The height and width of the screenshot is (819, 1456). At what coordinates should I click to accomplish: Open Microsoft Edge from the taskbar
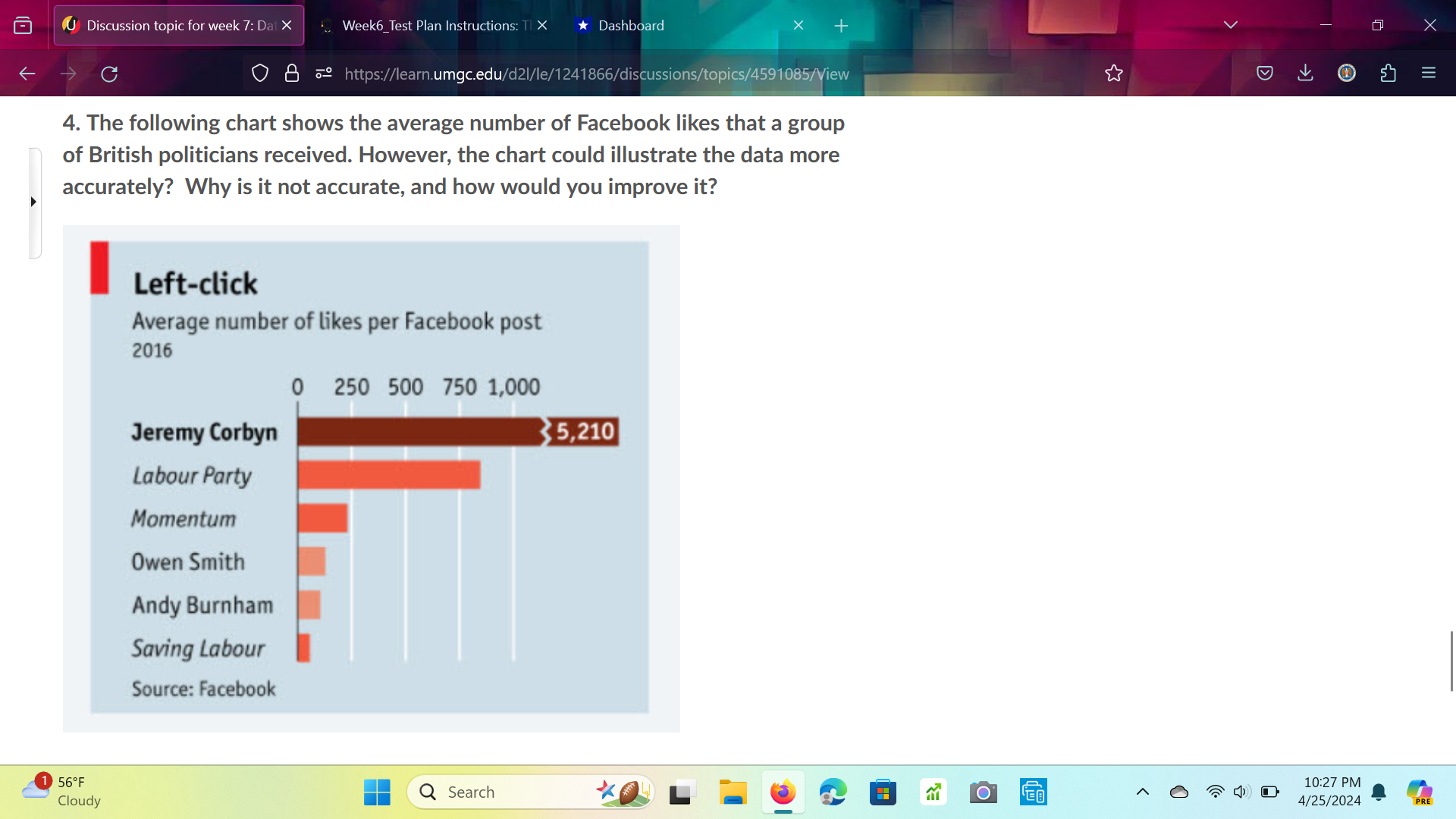click(x=833, y=792)
